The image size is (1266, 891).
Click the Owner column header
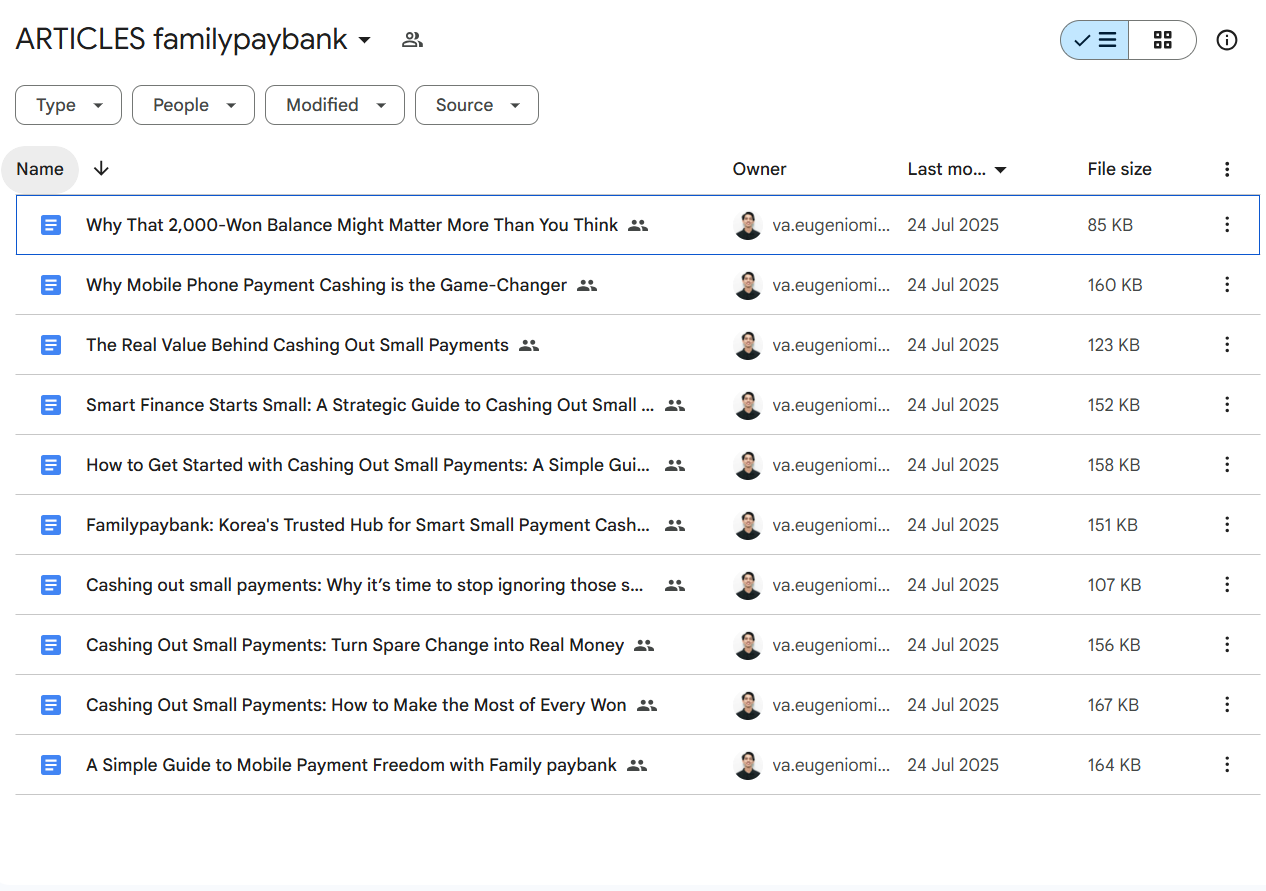(x=759, y=169)
